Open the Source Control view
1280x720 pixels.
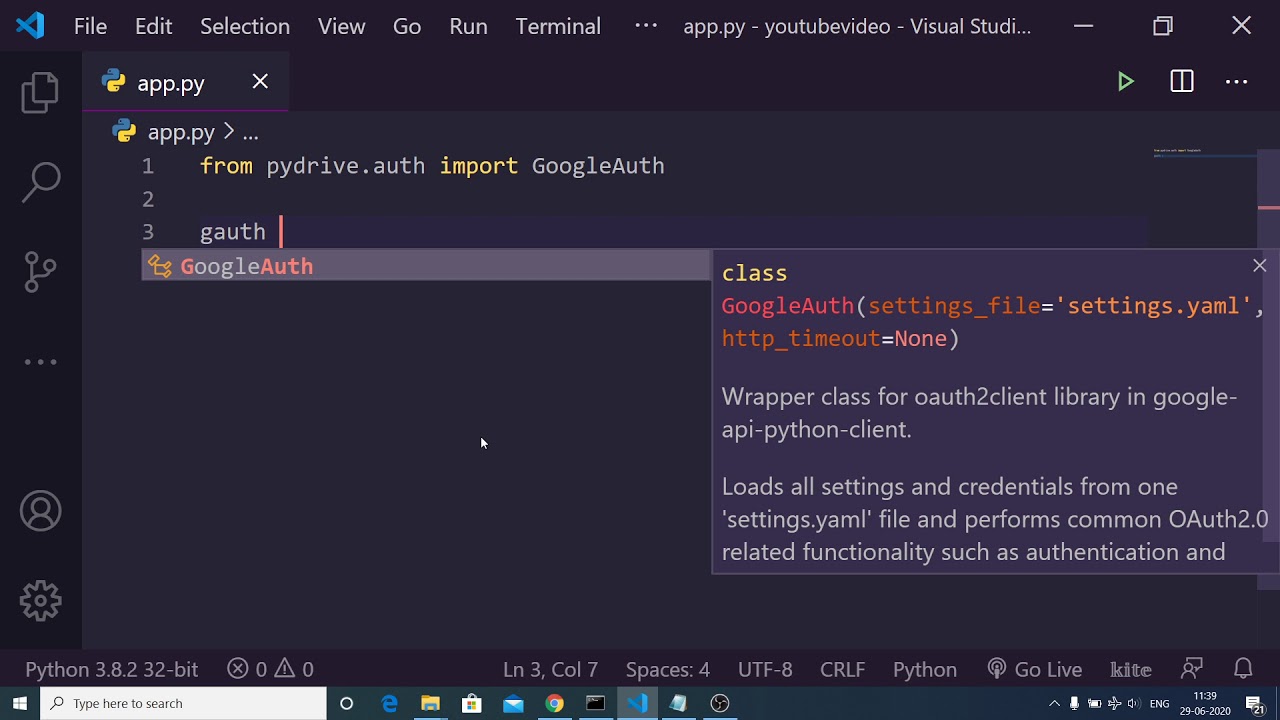pyautogui.click(x=41, y=271)
